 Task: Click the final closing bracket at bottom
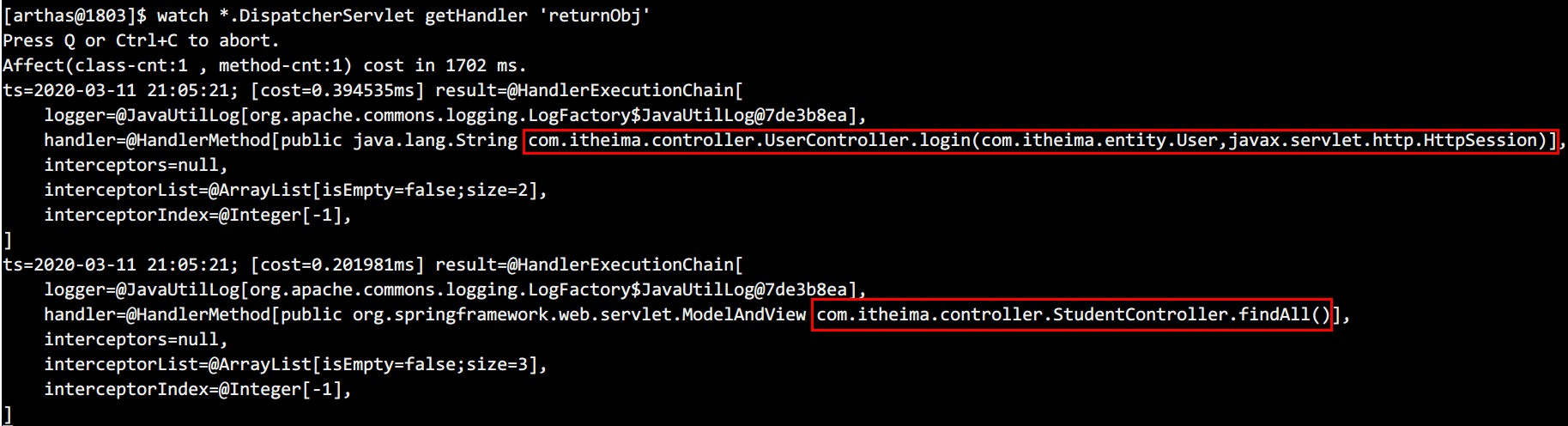coord(8,414)
